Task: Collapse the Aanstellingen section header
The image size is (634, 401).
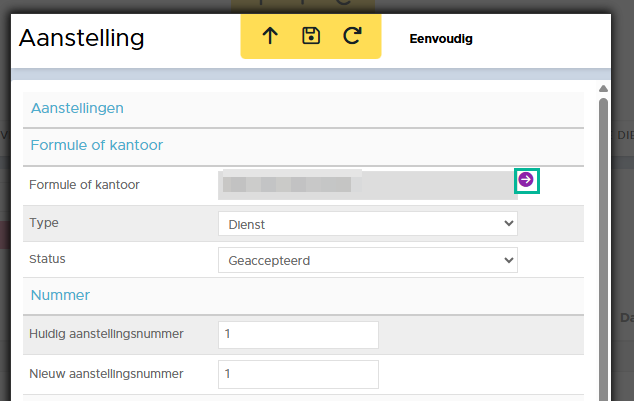Action: click(x=77, y=108)
